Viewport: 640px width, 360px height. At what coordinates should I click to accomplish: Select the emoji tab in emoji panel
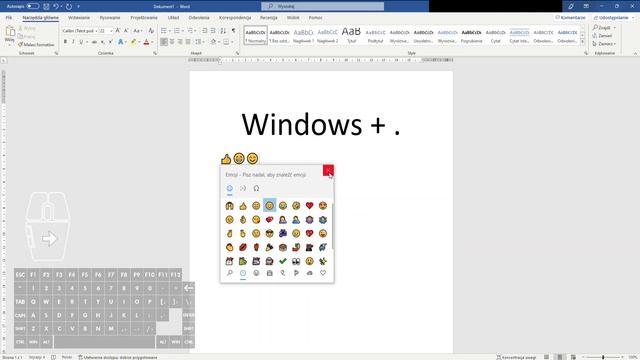(x=230, y=188)
